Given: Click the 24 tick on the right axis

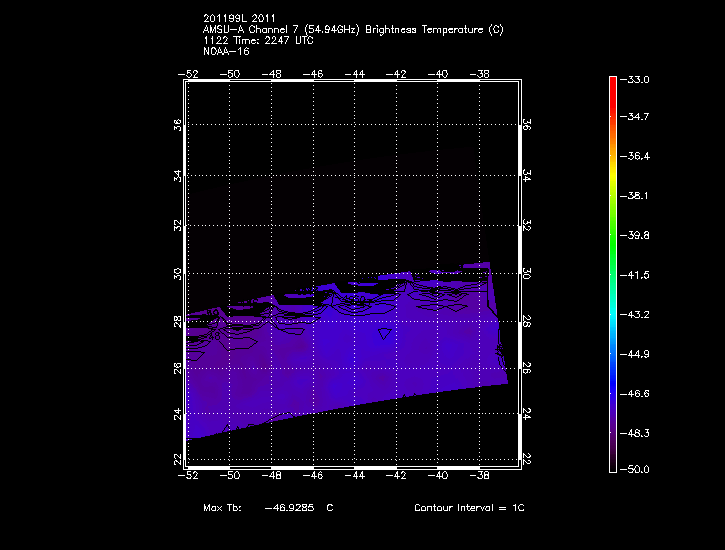Looking at the screenshot, I should click(x=528, y=413).
